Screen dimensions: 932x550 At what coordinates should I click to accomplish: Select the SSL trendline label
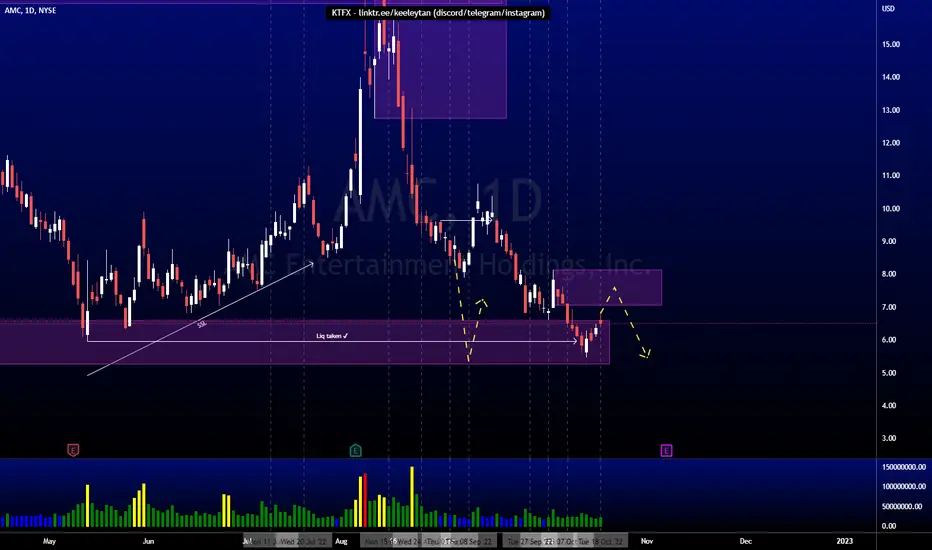click(x=201, y=324)
